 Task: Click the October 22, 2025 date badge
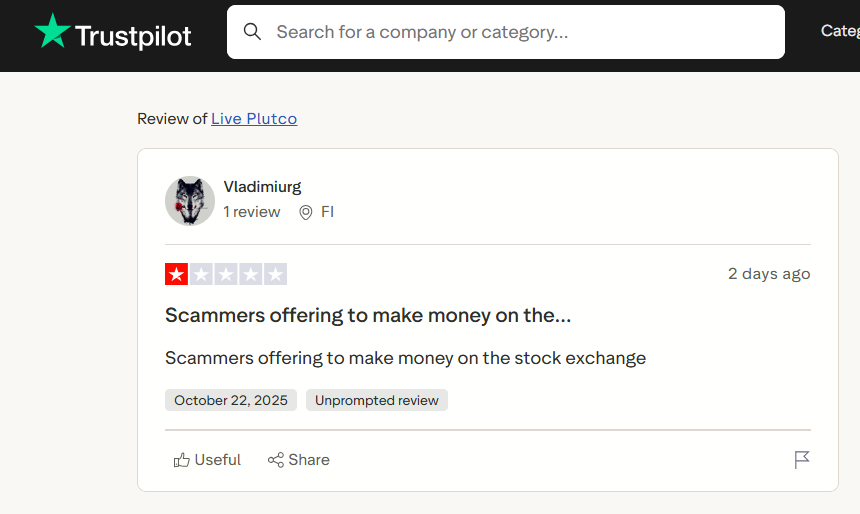pos(231,400)
